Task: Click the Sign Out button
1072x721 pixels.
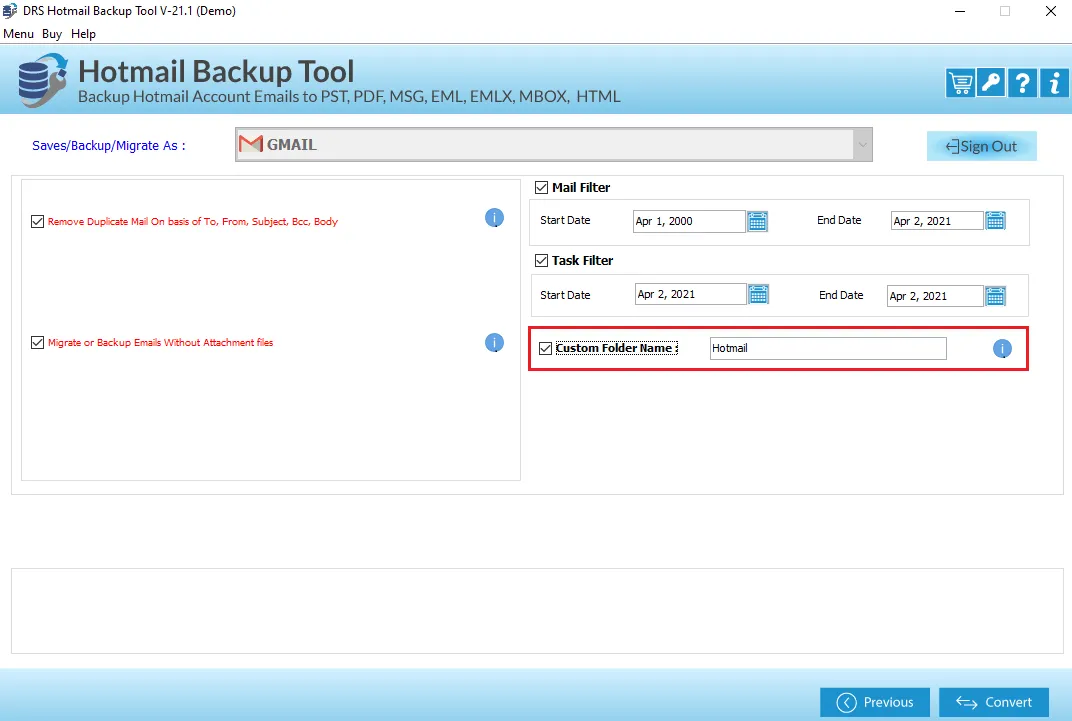Action: 982,146
